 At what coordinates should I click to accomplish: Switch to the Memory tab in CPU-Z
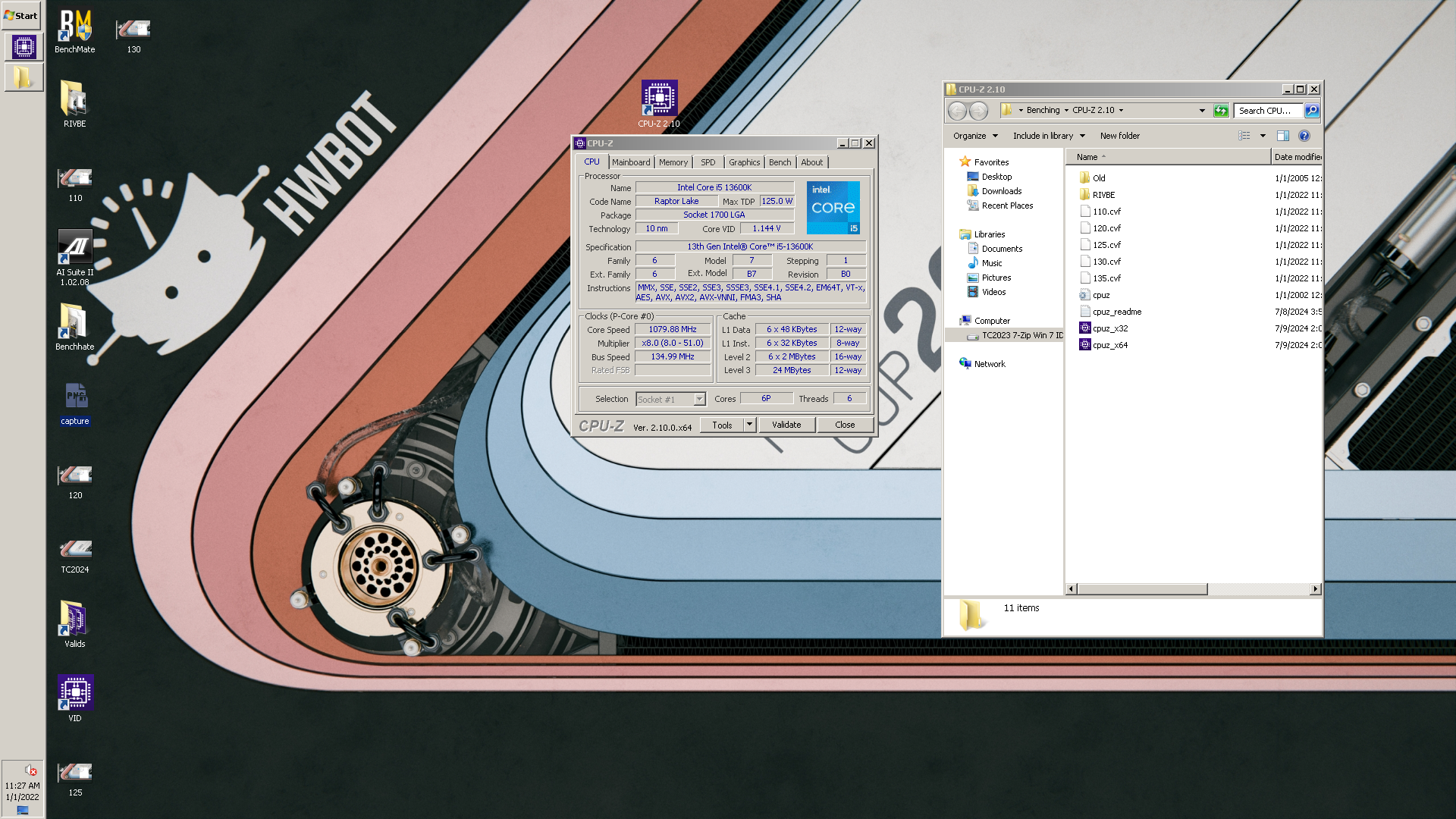673,162
